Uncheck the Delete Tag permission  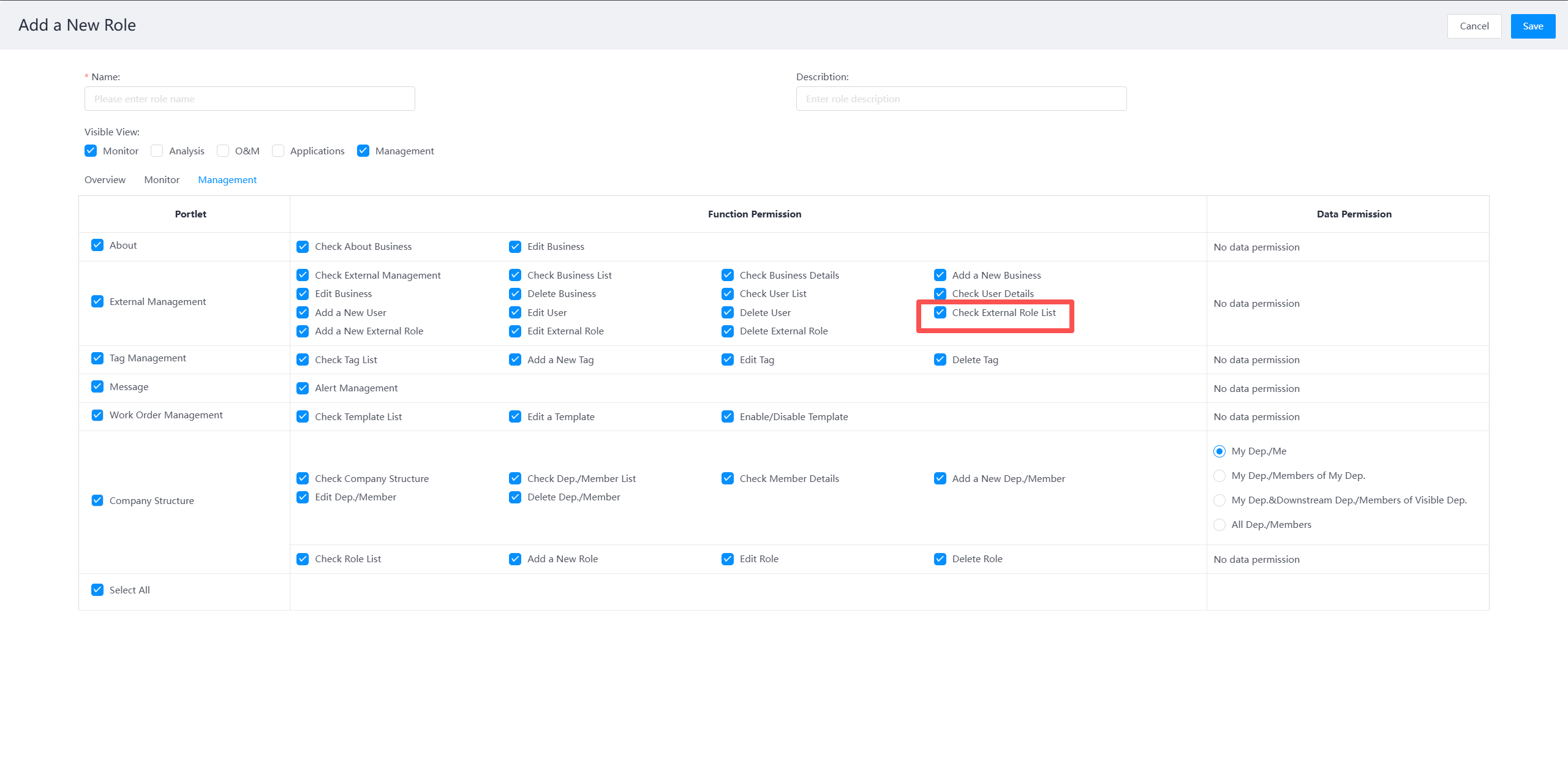(940, 359)
